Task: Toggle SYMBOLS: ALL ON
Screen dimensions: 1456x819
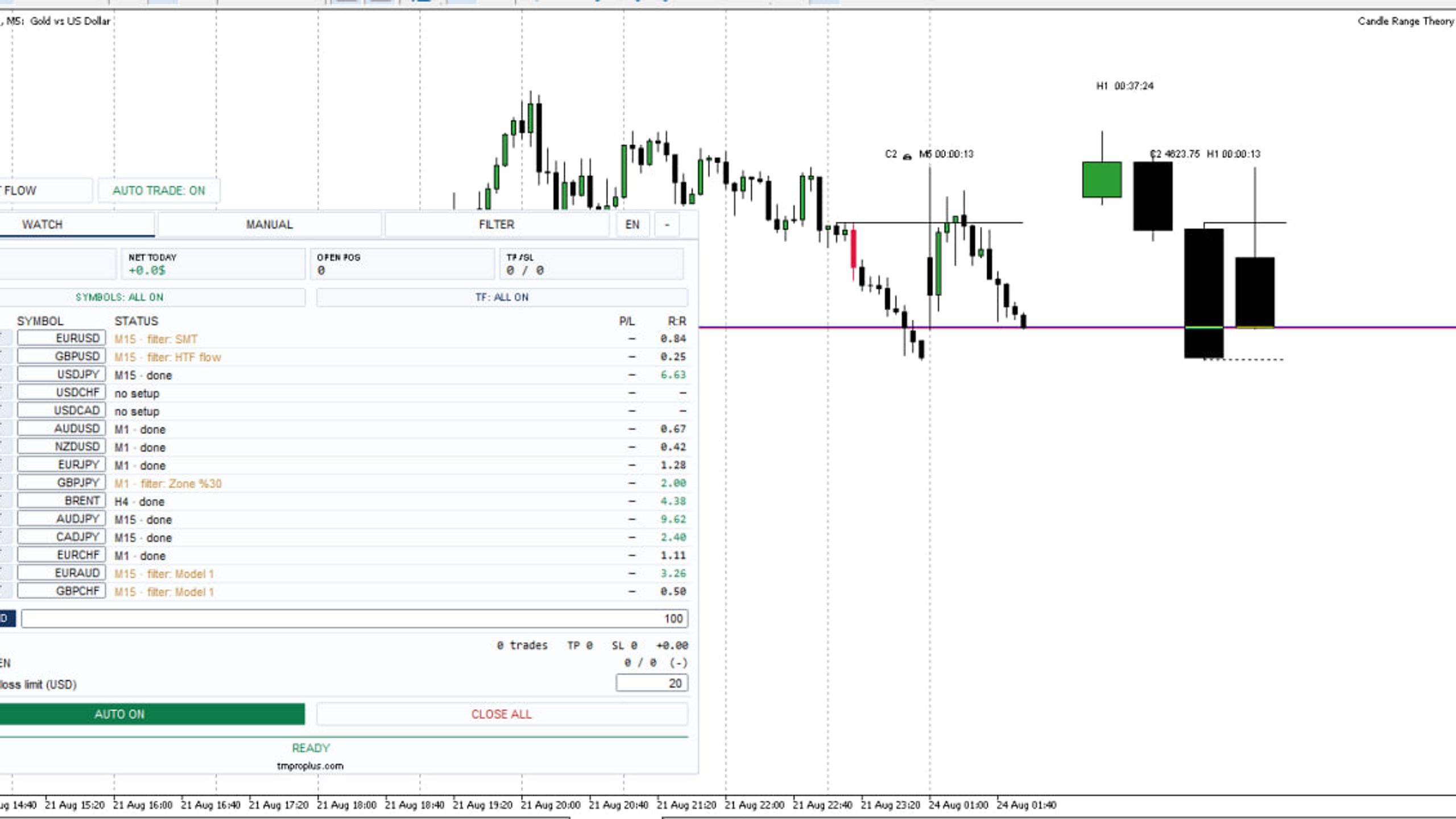Action: [x=152, y=297]
